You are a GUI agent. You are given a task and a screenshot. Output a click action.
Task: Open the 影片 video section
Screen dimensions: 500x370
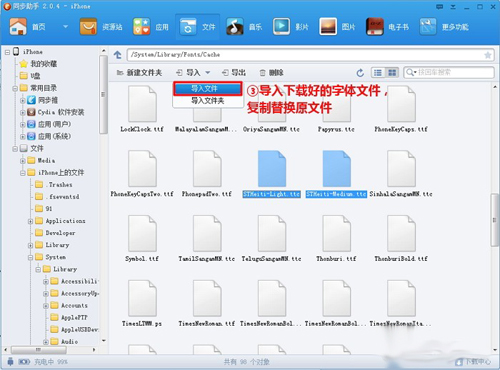coord(281,27)
